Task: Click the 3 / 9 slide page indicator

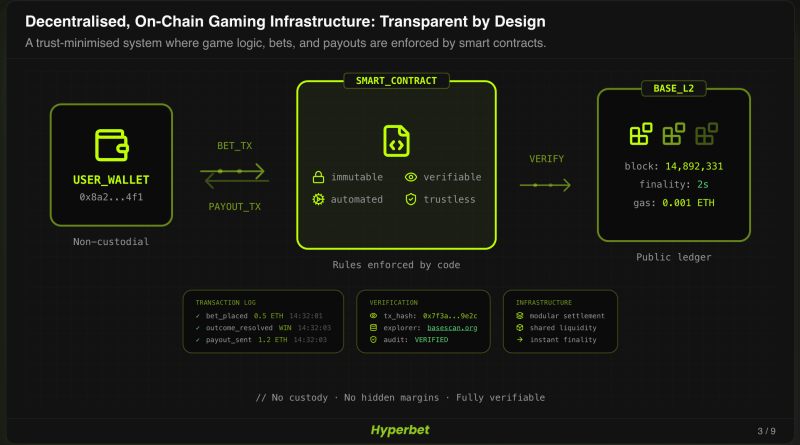Action: click(765, 431)
